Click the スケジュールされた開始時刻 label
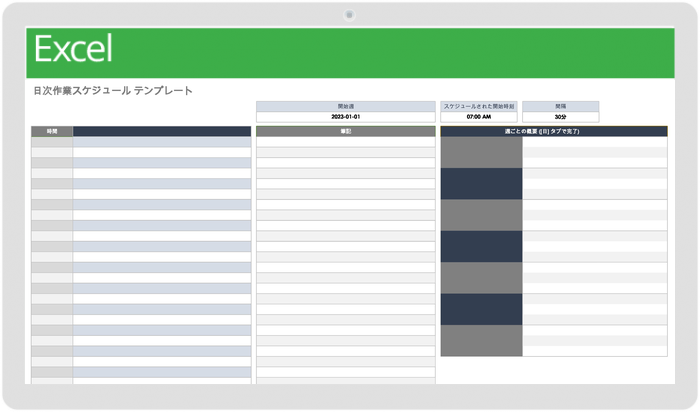This screenshot has height=412, width=700. pyautogui.click(x=479, y=106)
